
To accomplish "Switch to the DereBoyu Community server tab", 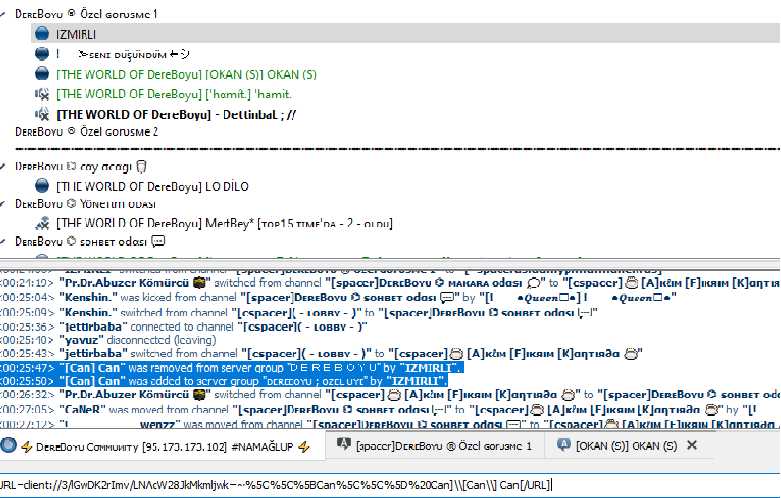I will pos(162,446).
